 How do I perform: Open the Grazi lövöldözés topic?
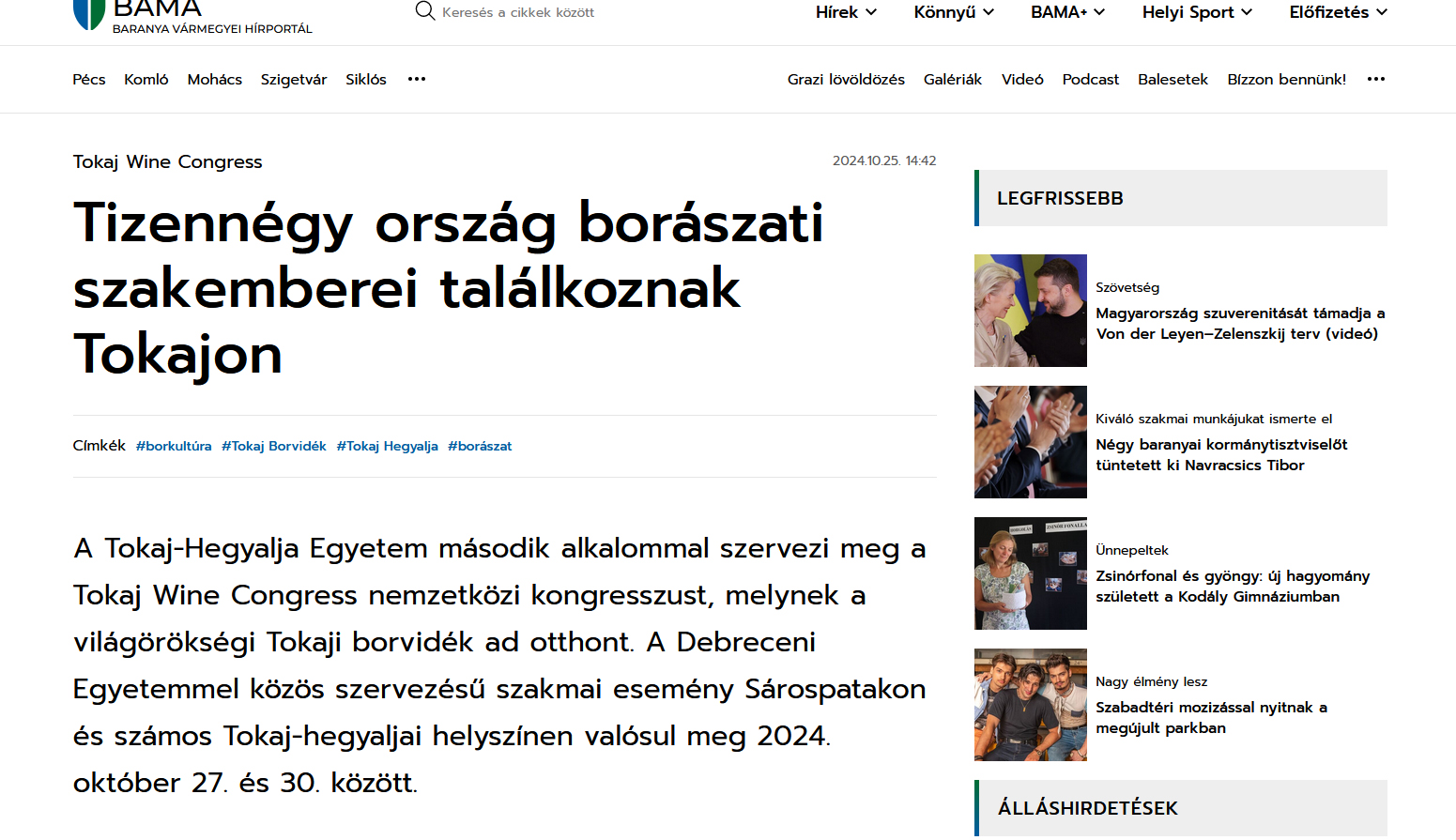(846, 80)
